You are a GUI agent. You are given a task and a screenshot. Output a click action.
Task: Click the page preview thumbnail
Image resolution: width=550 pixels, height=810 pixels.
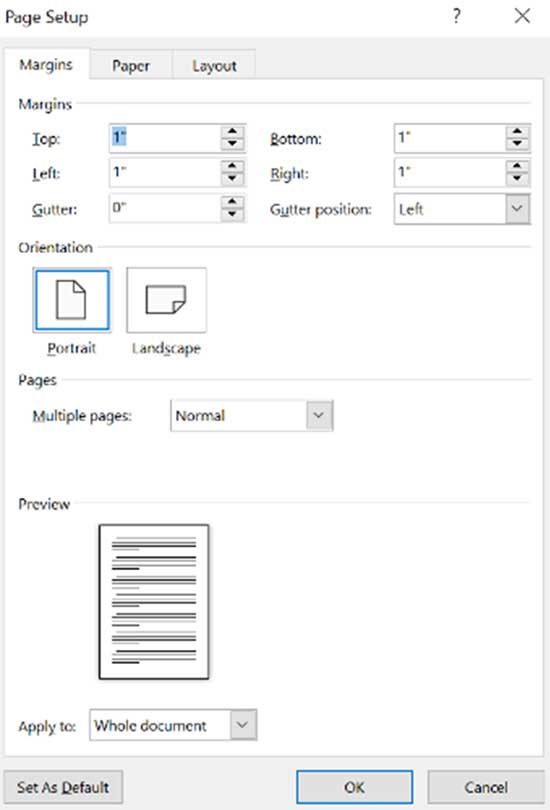pyautogui.click(x=154, y=602)
